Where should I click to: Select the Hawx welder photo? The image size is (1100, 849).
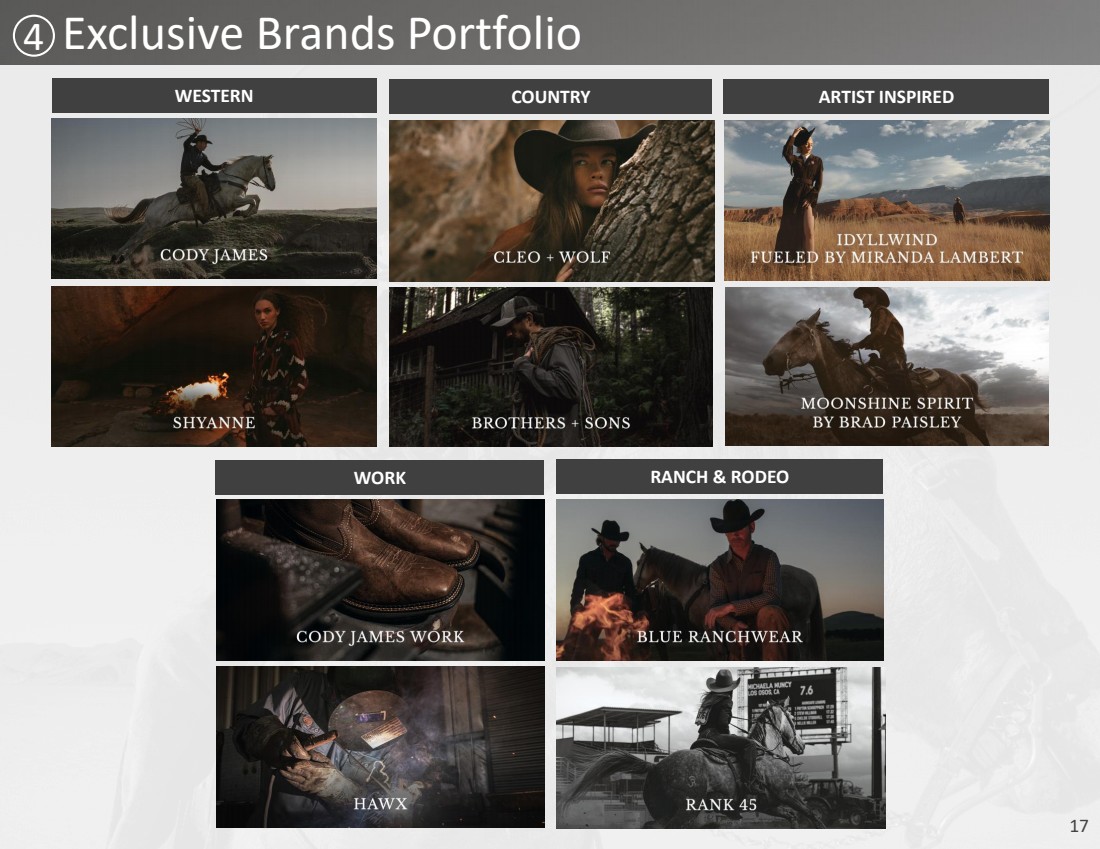380,746
